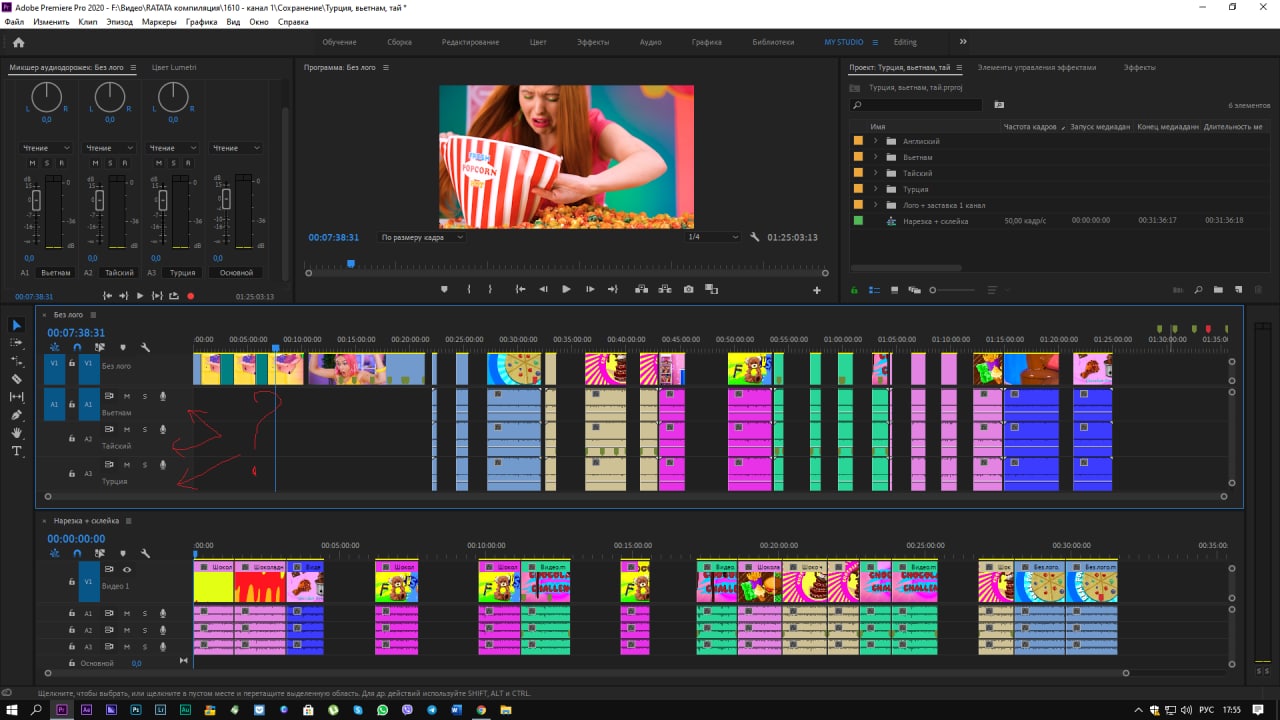Open По размеру кадра zoom dropdown
The image size is (1280, 720).
tap(421, 237)
